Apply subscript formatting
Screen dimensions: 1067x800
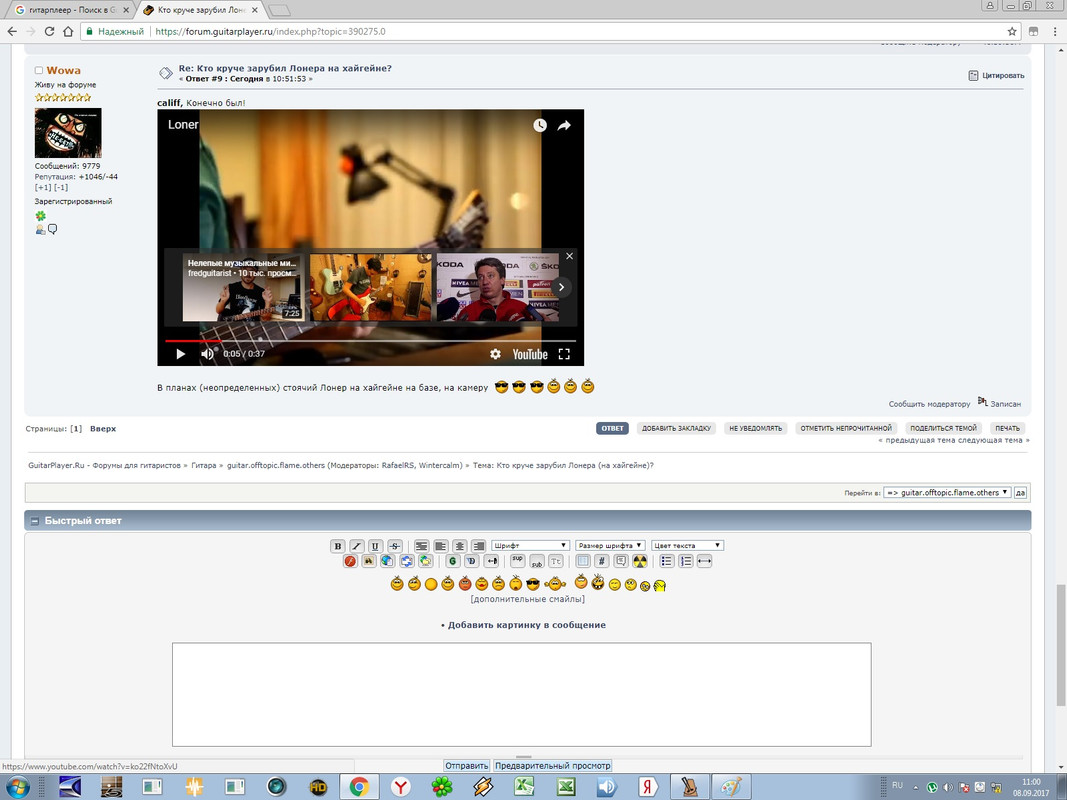pyautogui.click(x=537, y=561)
